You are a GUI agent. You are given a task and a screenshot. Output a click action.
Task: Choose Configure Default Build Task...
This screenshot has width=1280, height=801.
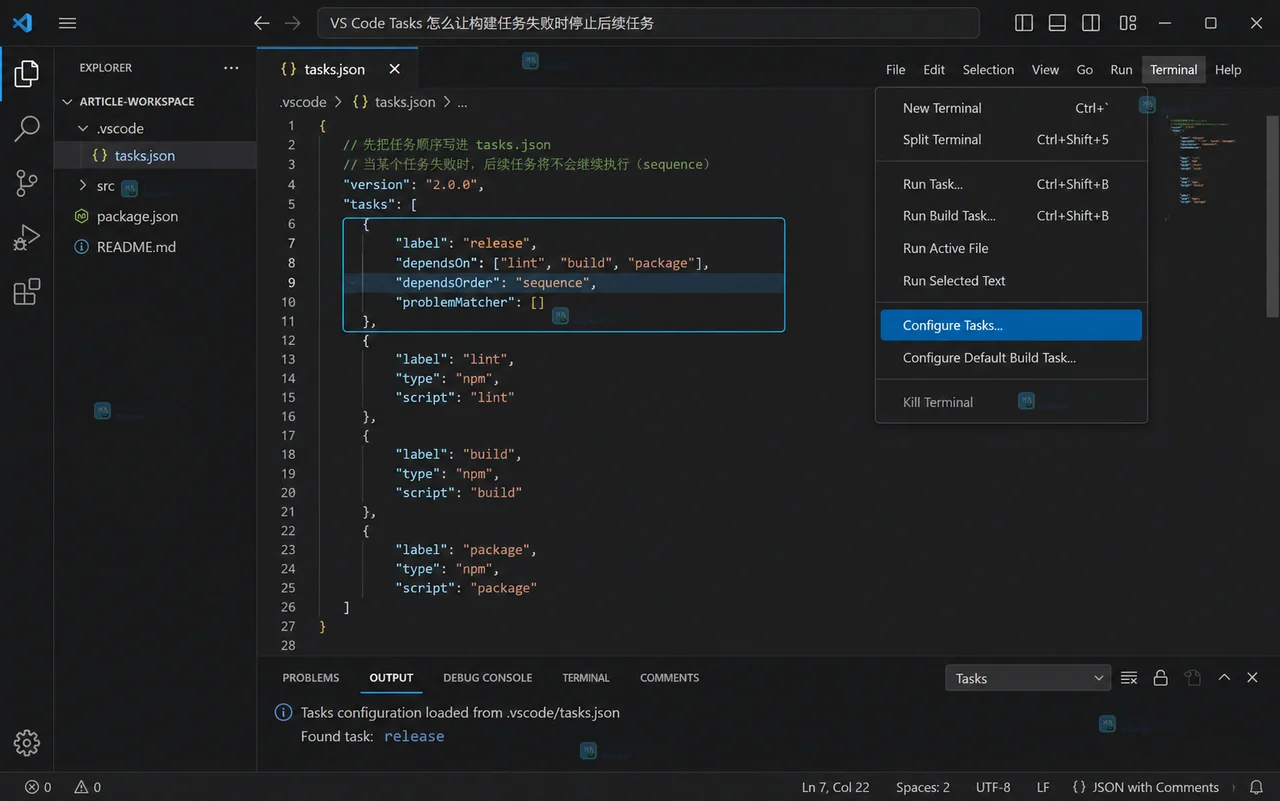click(1011, 358)
